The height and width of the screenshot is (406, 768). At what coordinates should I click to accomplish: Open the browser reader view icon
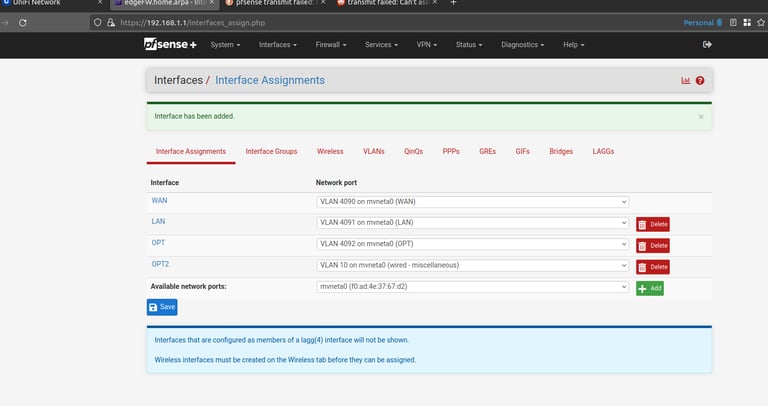[733, 23]
